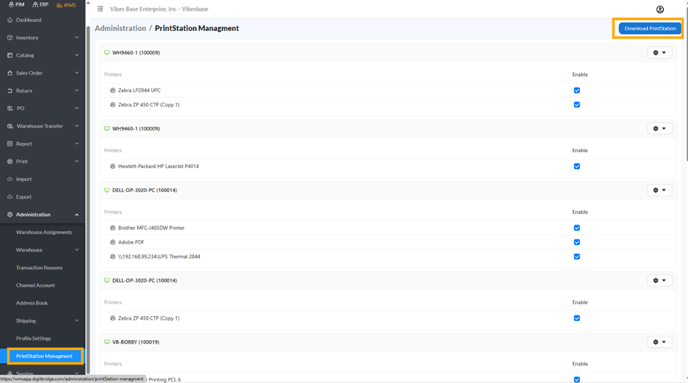Open Transaction Reasons submenu item
The image size is (688, 383).
(39, 268)
